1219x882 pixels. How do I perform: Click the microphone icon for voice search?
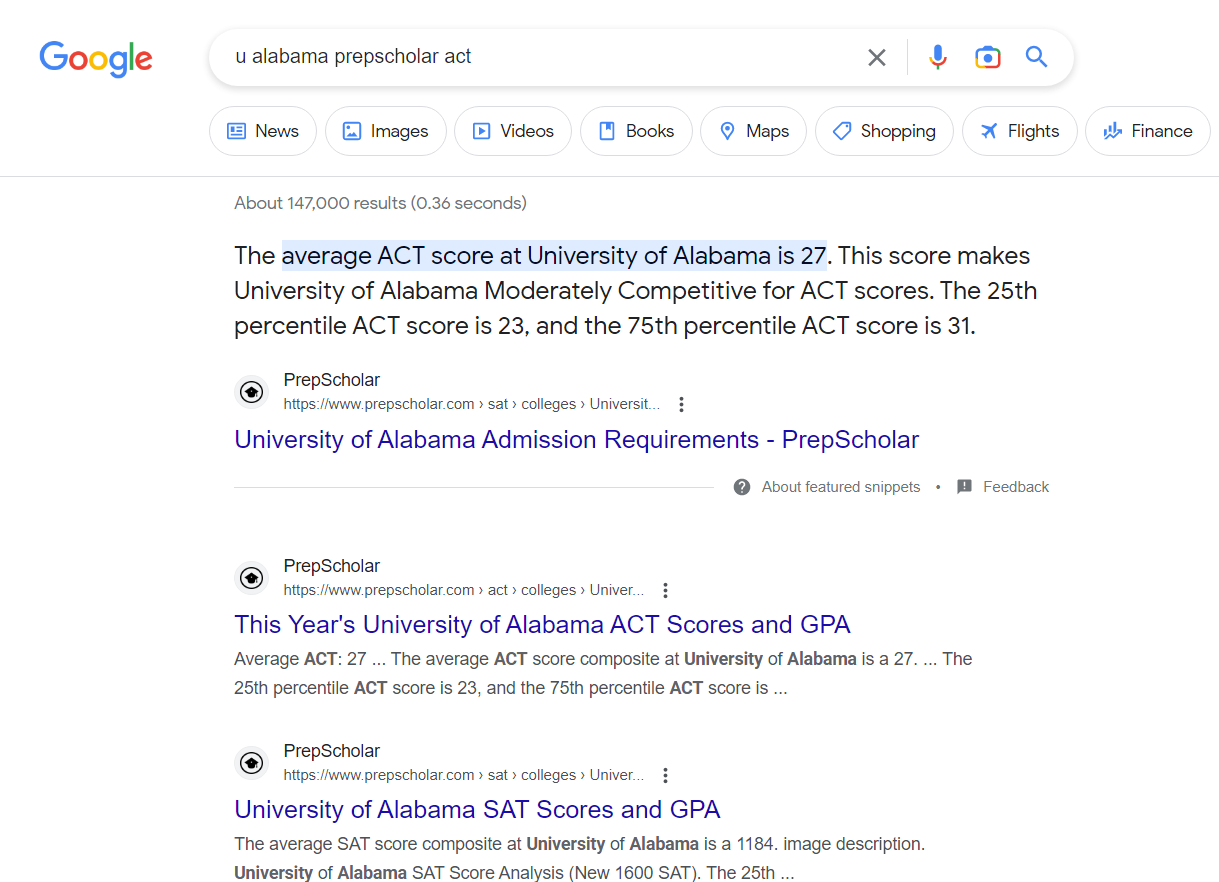point(937,57)
